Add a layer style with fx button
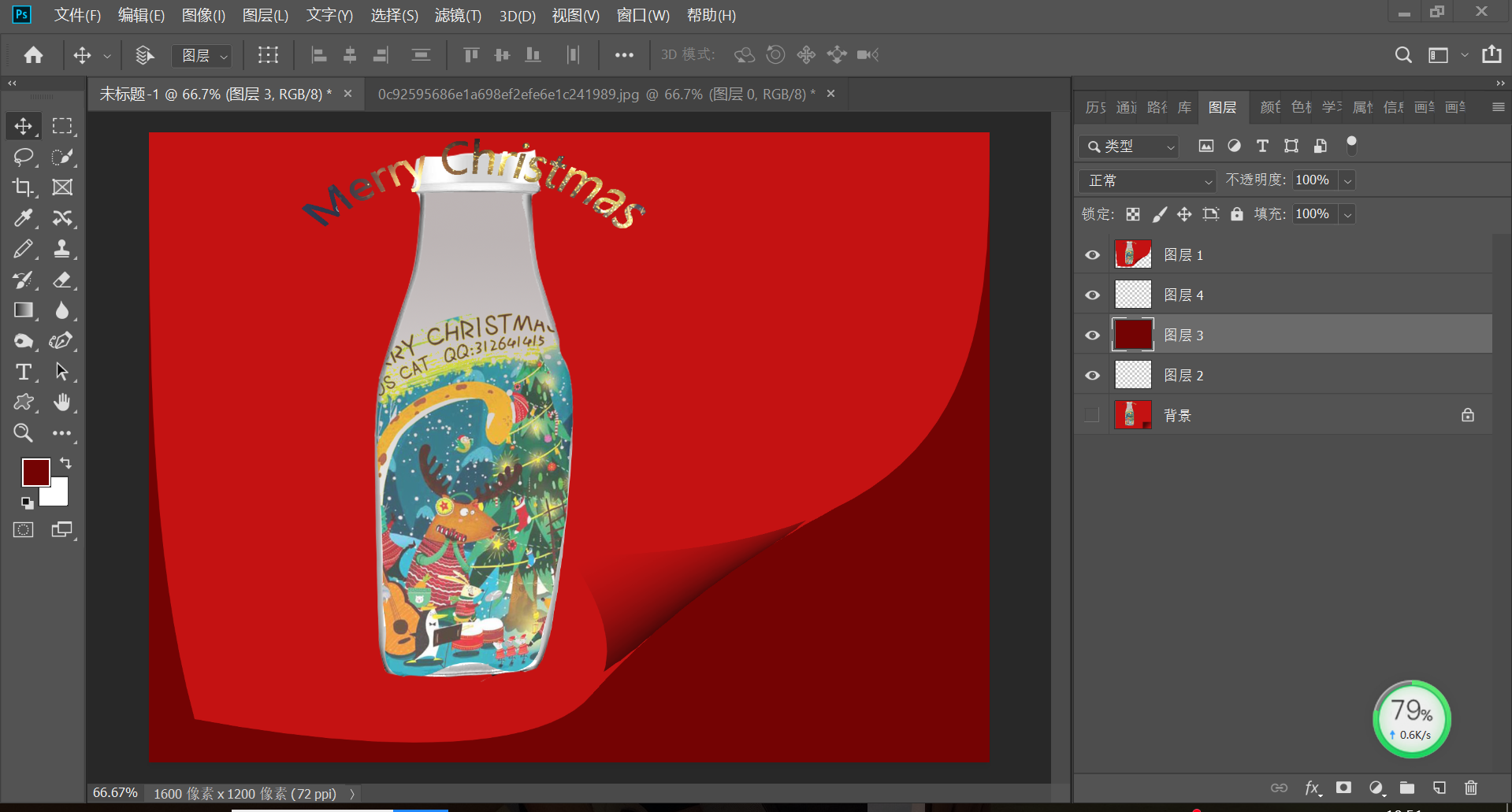 tap(1312, 788)
